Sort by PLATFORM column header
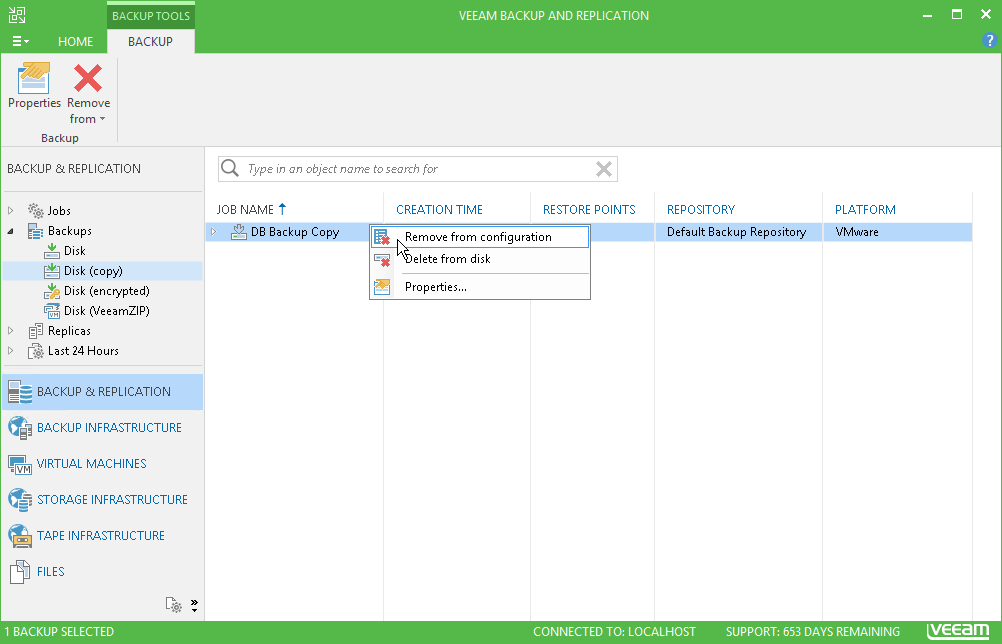This screenshot has width=1002, height=644. pos(865,210)
